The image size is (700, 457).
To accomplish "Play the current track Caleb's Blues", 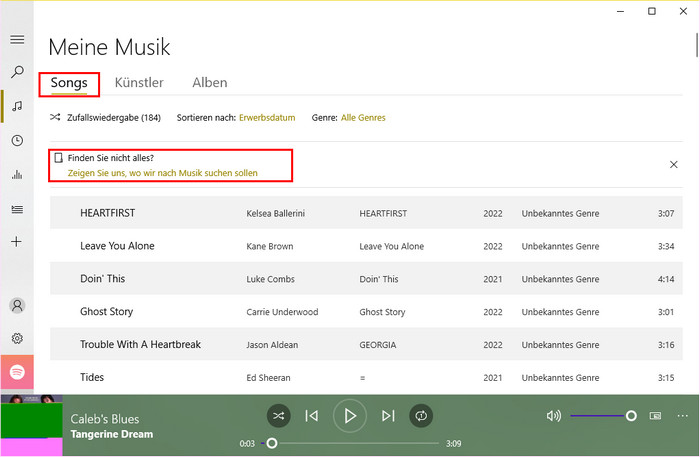I will coord(350,416).
